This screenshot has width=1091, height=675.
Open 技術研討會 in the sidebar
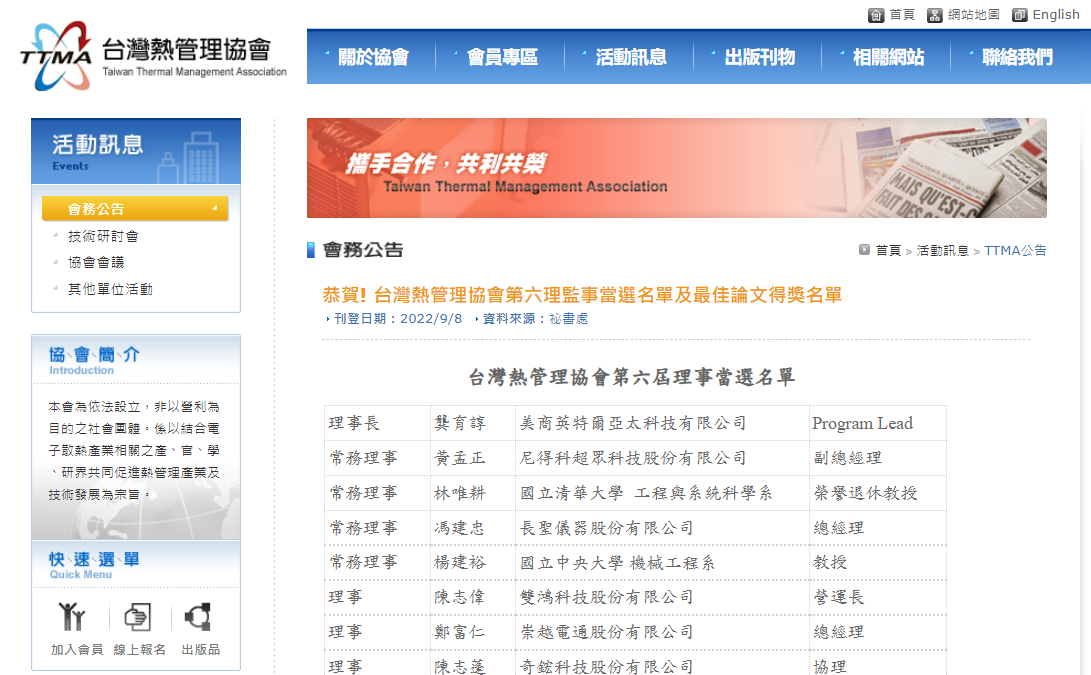pyautogui.click(x=103, y=237)
